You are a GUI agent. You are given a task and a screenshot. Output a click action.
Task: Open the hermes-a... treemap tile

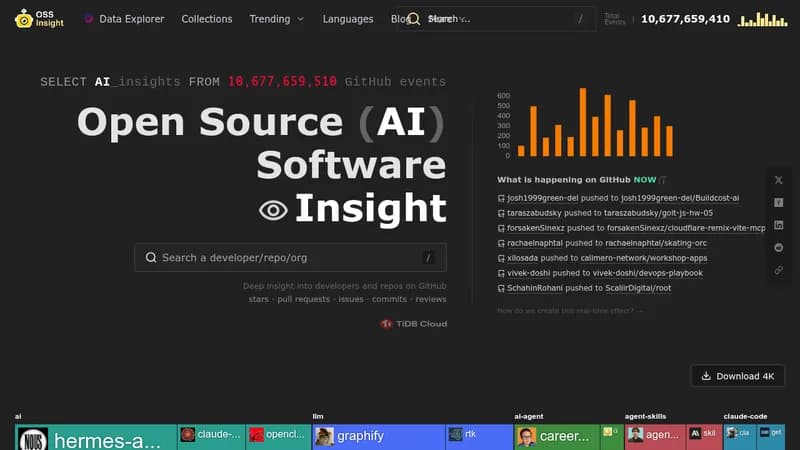(96, 437)
